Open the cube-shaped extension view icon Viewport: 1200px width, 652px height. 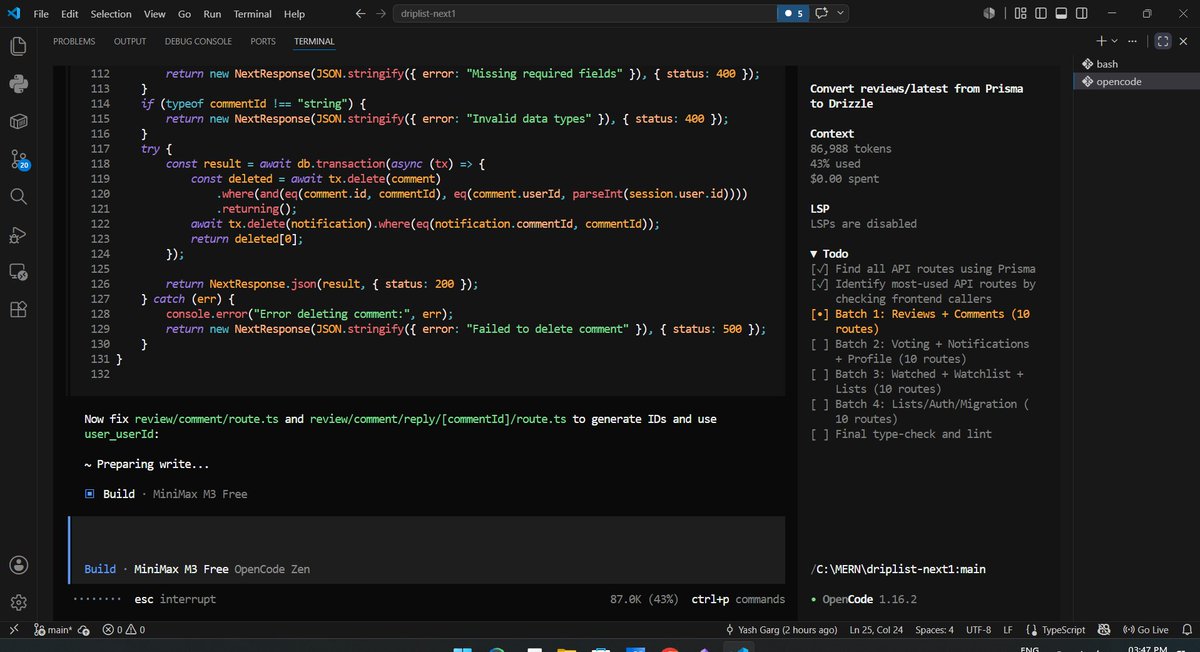coord(17,121)
